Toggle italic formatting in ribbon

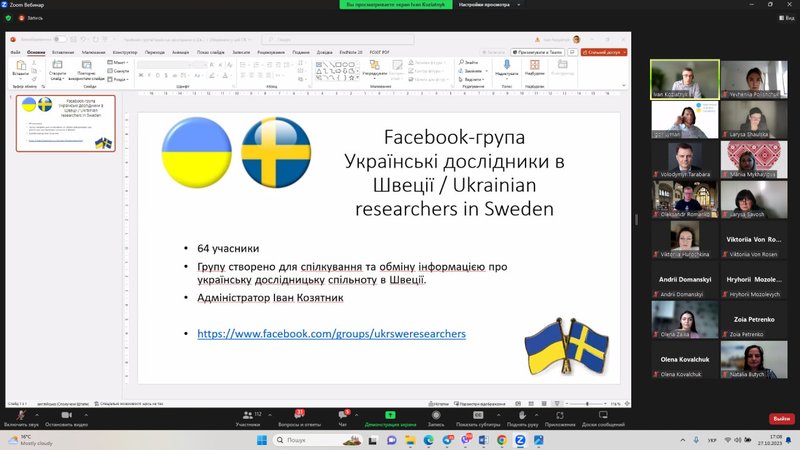149,76
